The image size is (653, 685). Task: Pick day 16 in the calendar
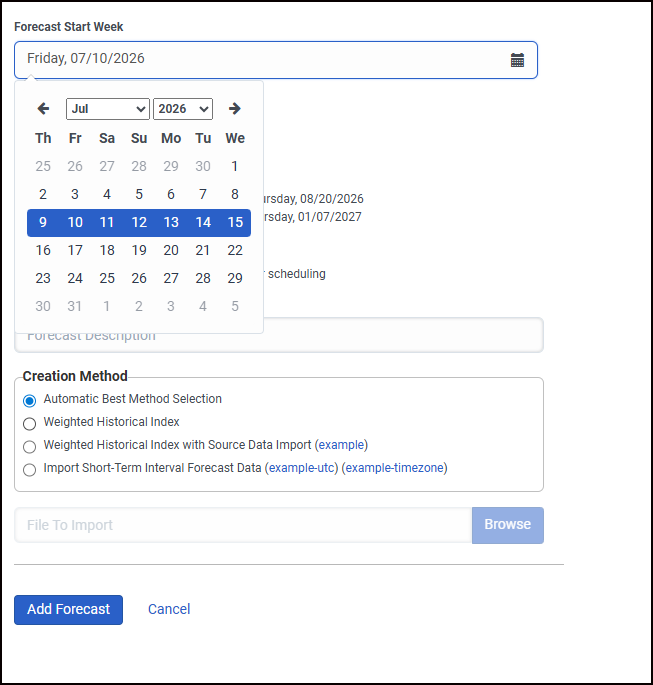tap(43, 250)
